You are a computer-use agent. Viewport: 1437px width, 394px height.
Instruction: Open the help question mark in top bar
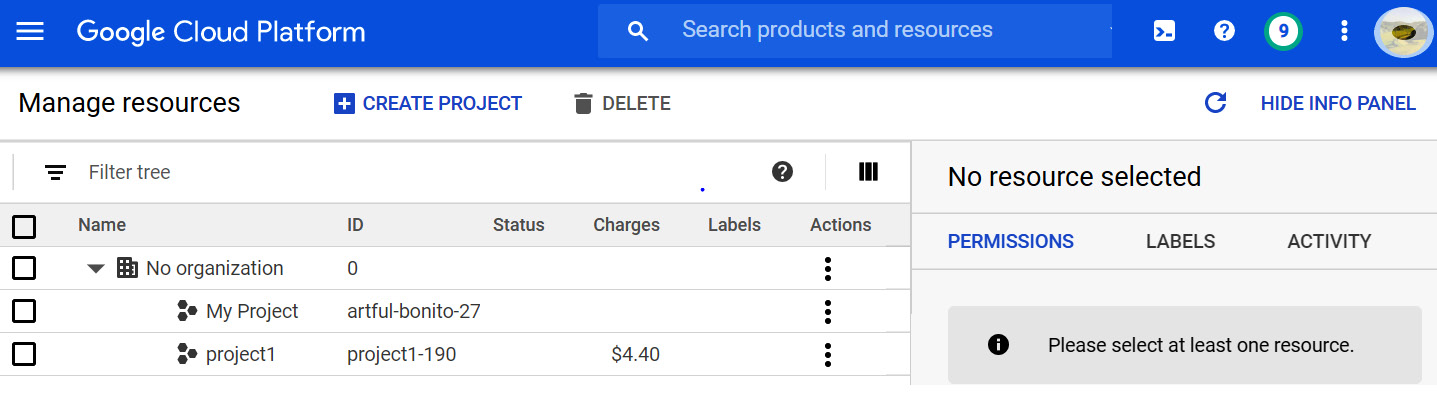click(1224, 31)
